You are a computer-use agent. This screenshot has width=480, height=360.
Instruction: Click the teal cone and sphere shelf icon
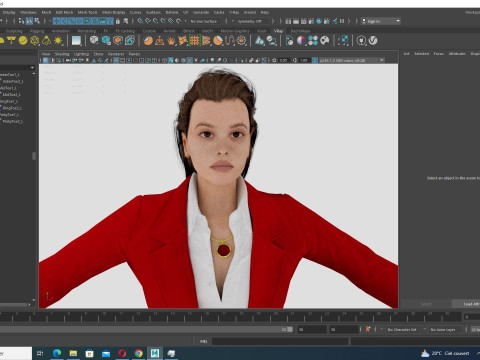260,41
